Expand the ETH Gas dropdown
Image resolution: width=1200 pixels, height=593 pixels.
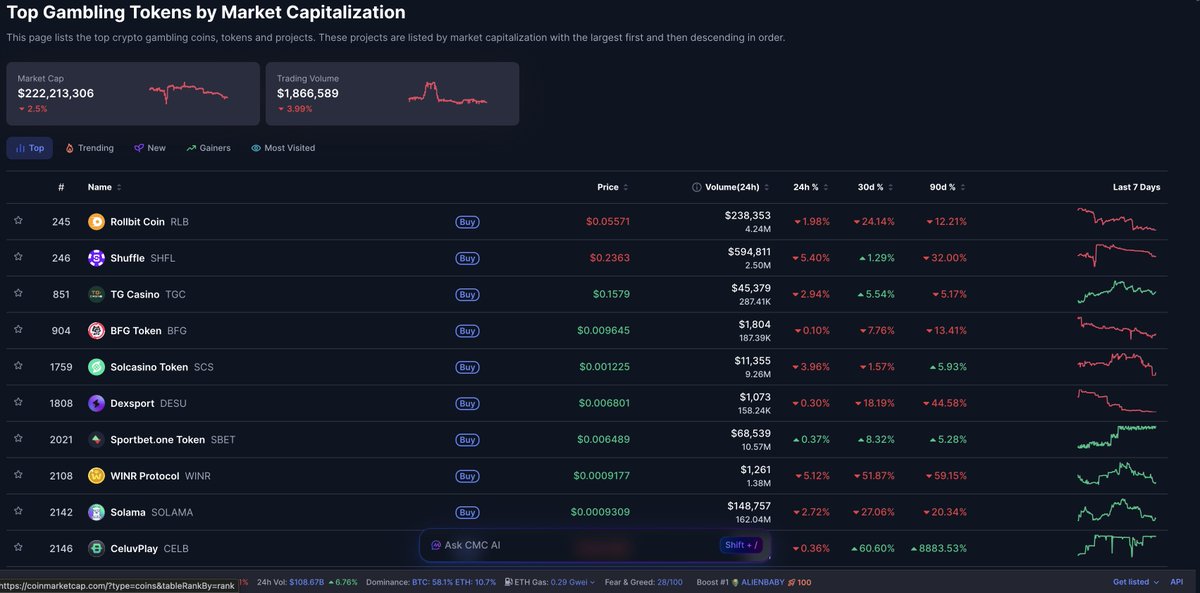[594, 582]
